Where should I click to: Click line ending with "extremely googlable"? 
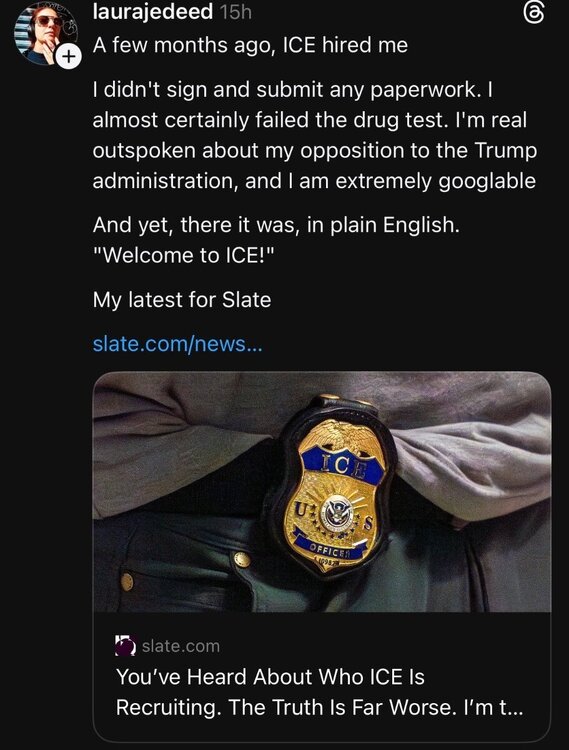click(x=314, y=181)
